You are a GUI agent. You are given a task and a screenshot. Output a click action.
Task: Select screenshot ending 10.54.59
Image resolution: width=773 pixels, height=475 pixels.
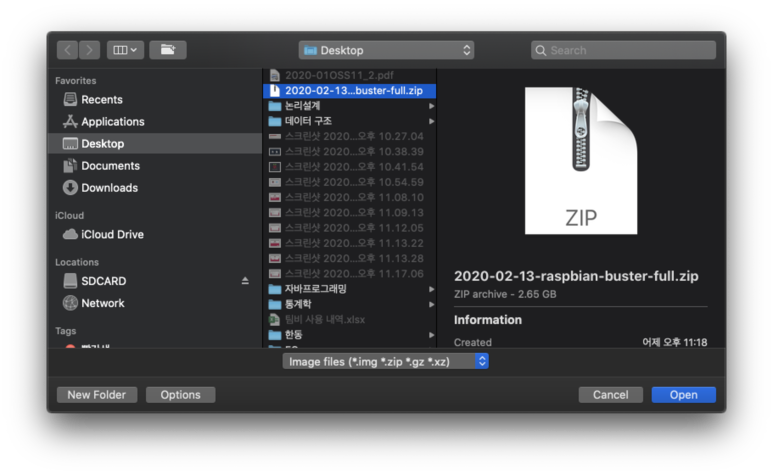pyautogui.click(x=350, y=182)
